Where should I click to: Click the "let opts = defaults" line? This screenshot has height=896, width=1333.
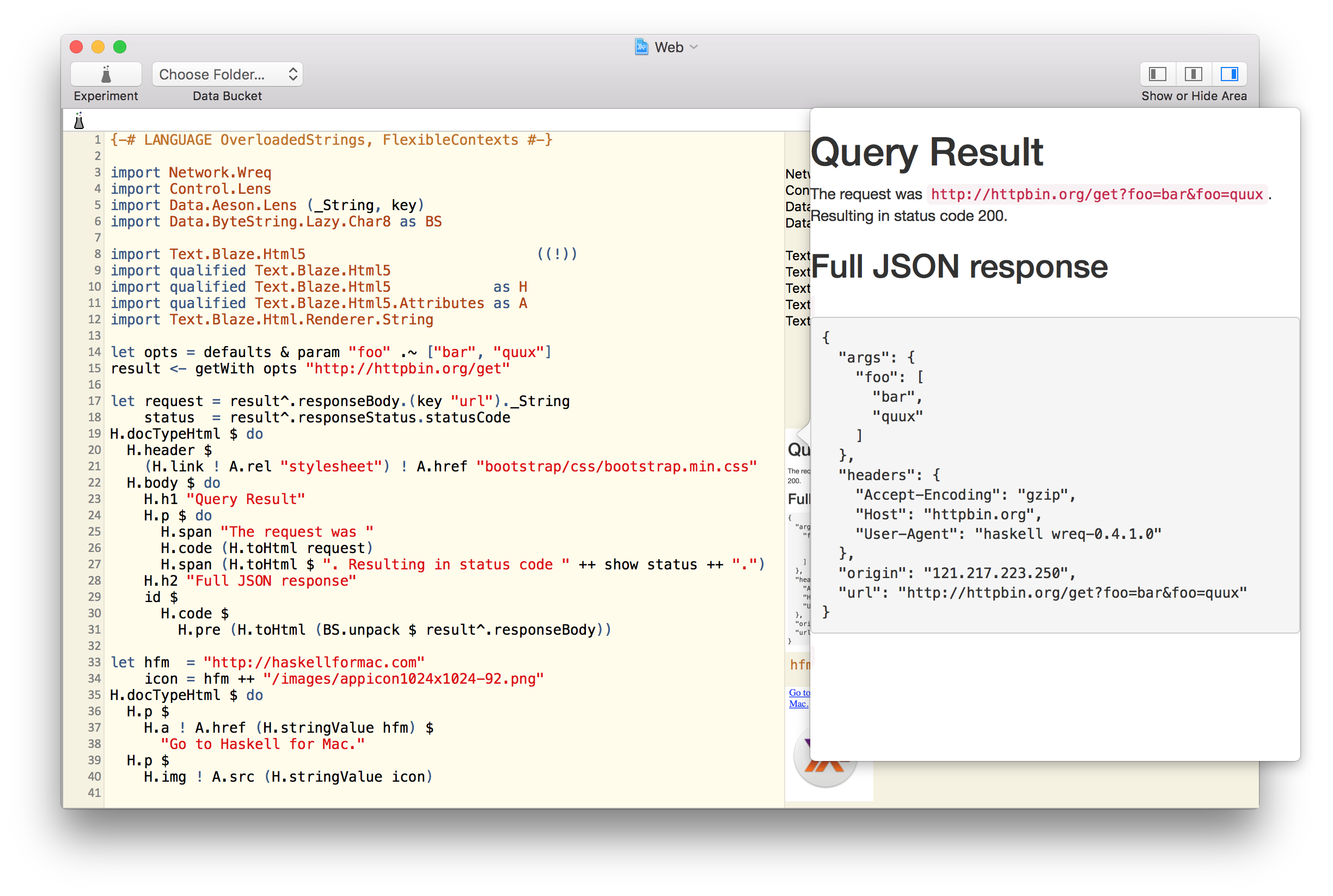[332, 352]
